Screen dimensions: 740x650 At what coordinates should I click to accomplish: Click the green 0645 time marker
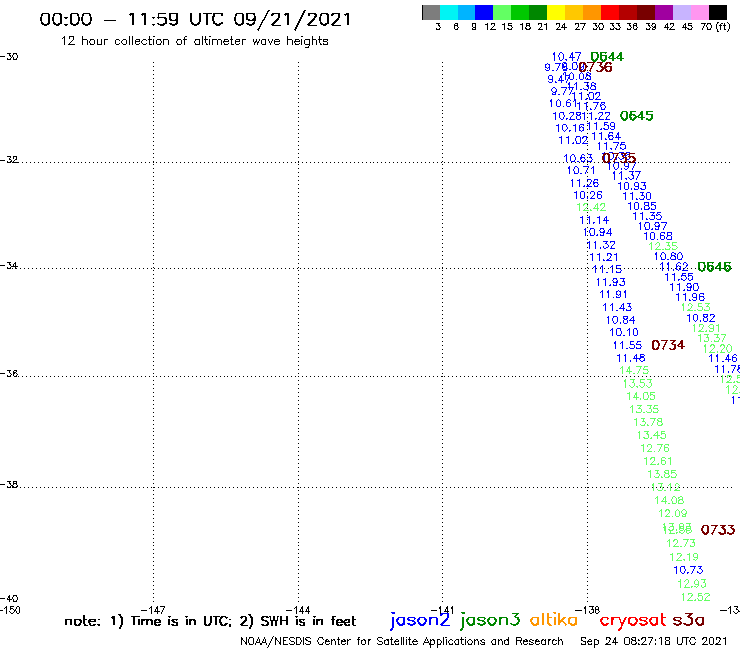(x=637, y=116)
